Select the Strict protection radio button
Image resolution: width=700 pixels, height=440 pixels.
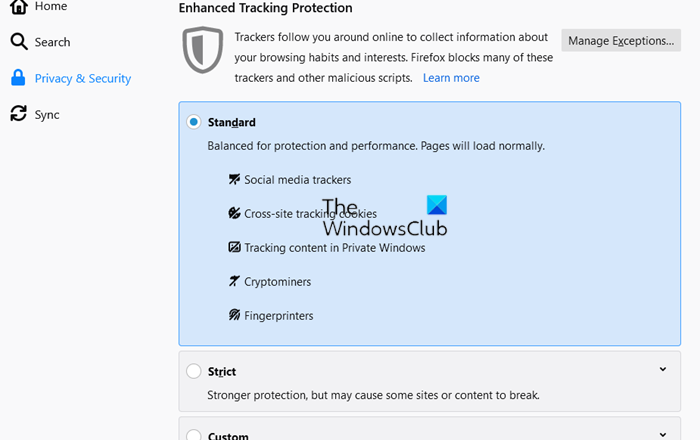pyautogui.click(x=194, y=371)
